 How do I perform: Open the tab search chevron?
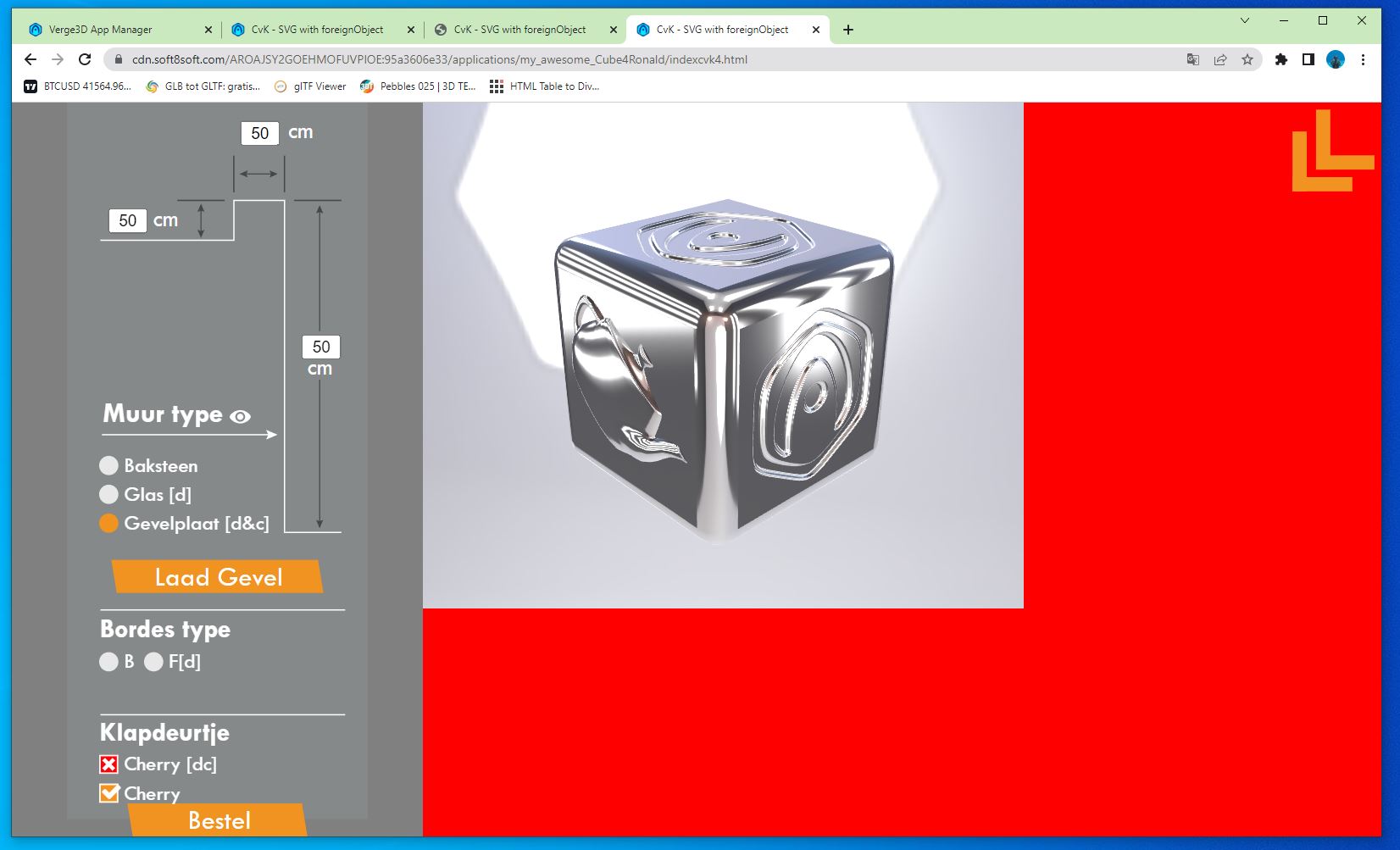tap(1245, 20)
